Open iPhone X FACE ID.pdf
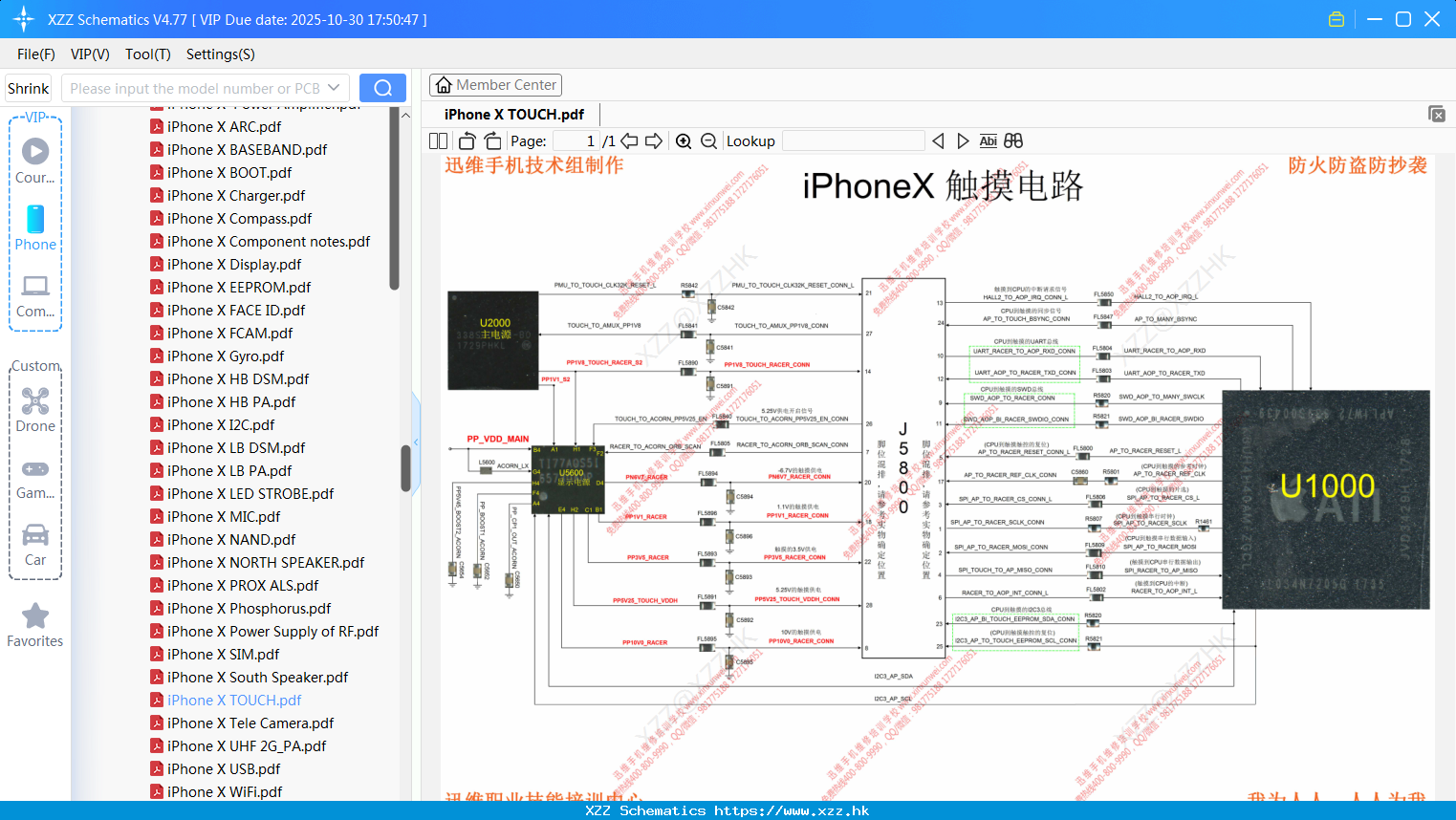Image resolution: width=1456 pixels, height=820 pixels. [x=236, y=310]
